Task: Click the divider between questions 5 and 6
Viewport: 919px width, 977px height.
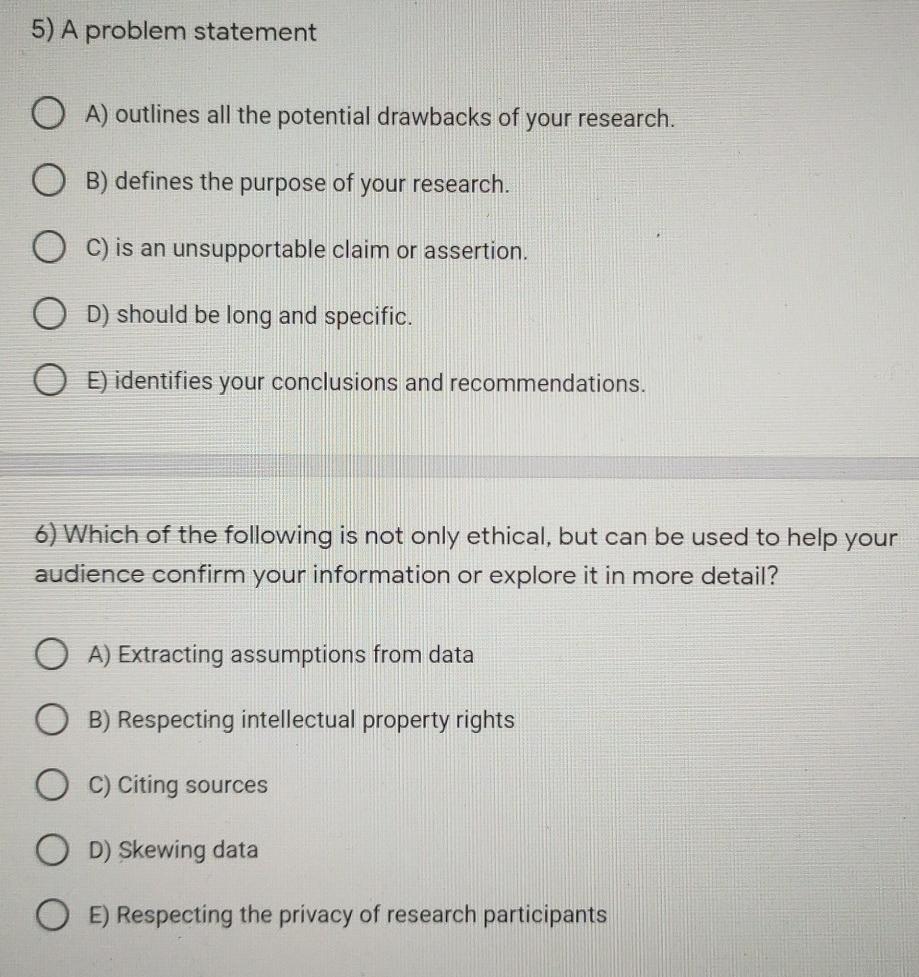Action: coord(459,463)
